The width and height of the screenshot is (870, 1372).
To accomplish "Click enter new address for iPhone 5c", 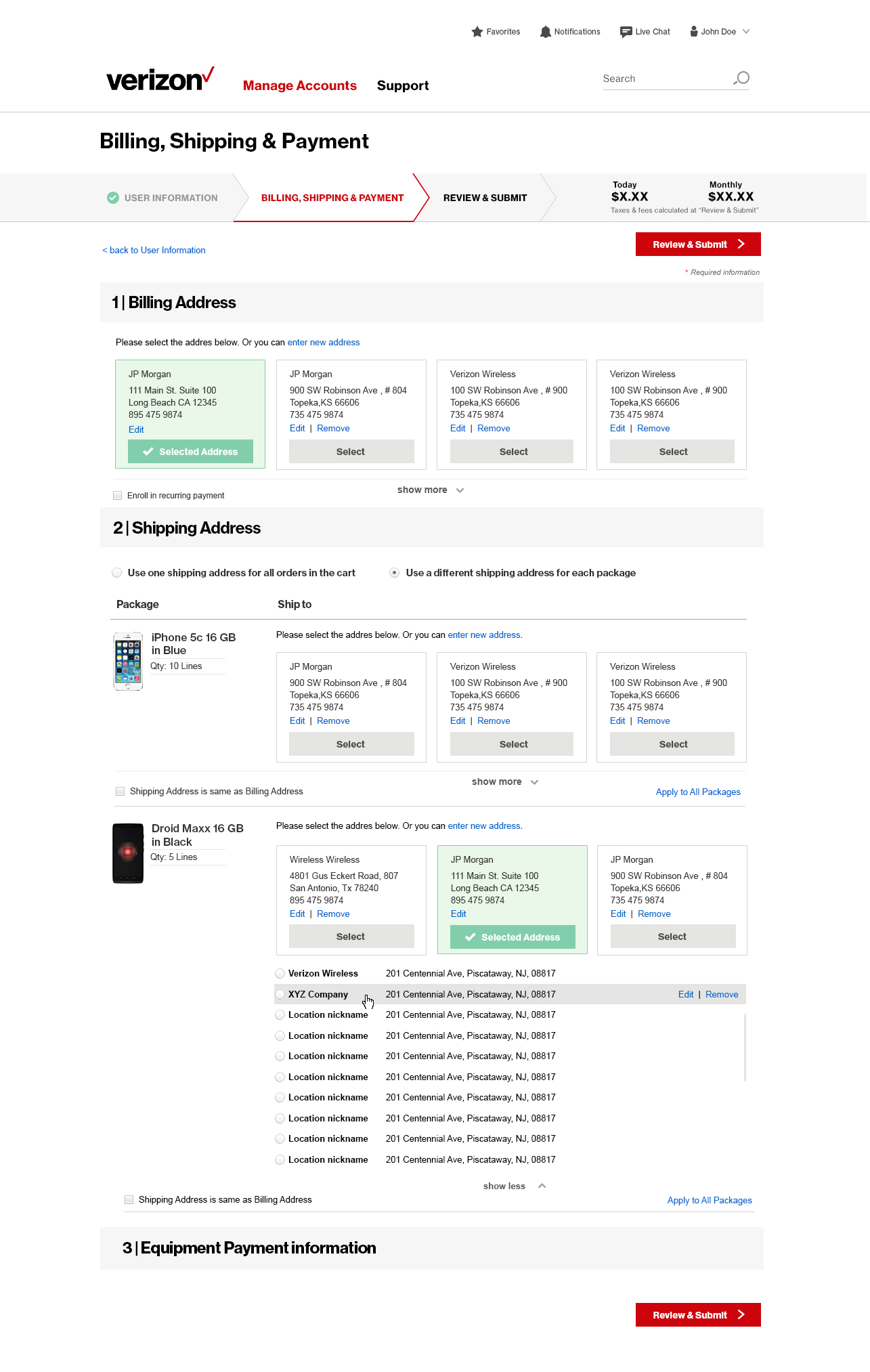I will coord(484,635).
